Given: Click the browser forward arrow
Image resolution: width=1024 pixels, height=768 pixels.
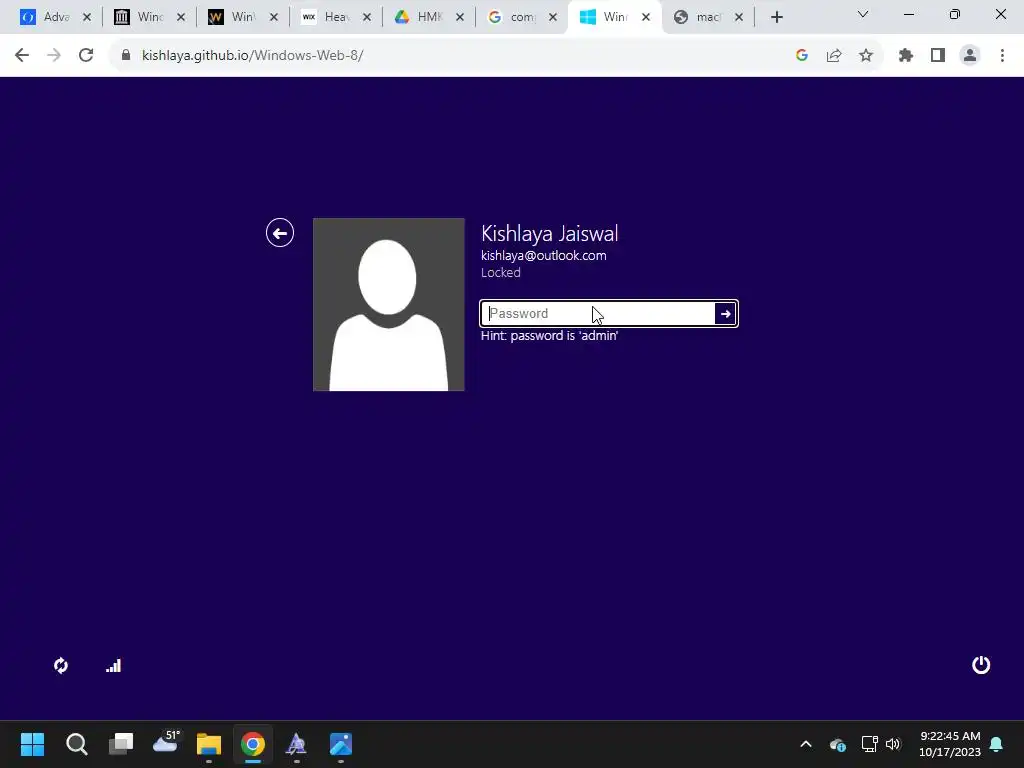Looking at the screenshot, I should [x=54, y=56].
